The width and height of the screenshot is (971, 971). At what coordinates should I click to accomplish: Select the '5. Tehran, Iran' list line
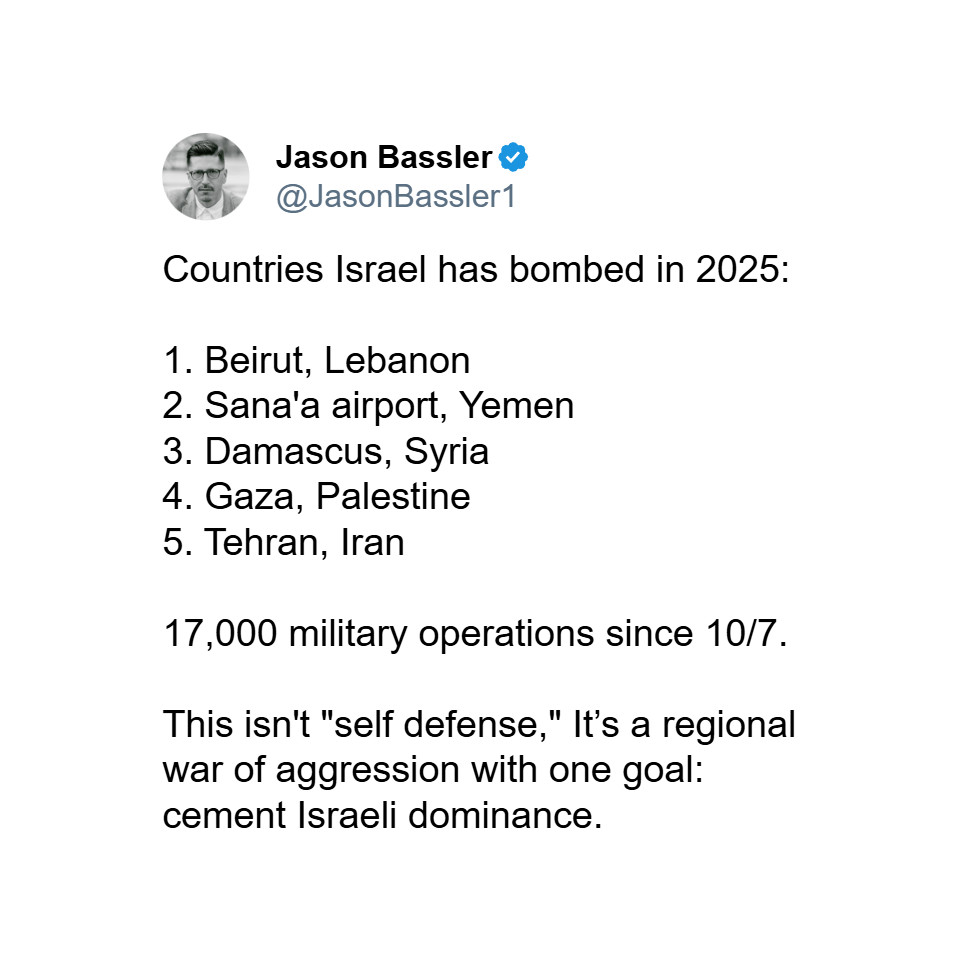click(x=284, y=542)
